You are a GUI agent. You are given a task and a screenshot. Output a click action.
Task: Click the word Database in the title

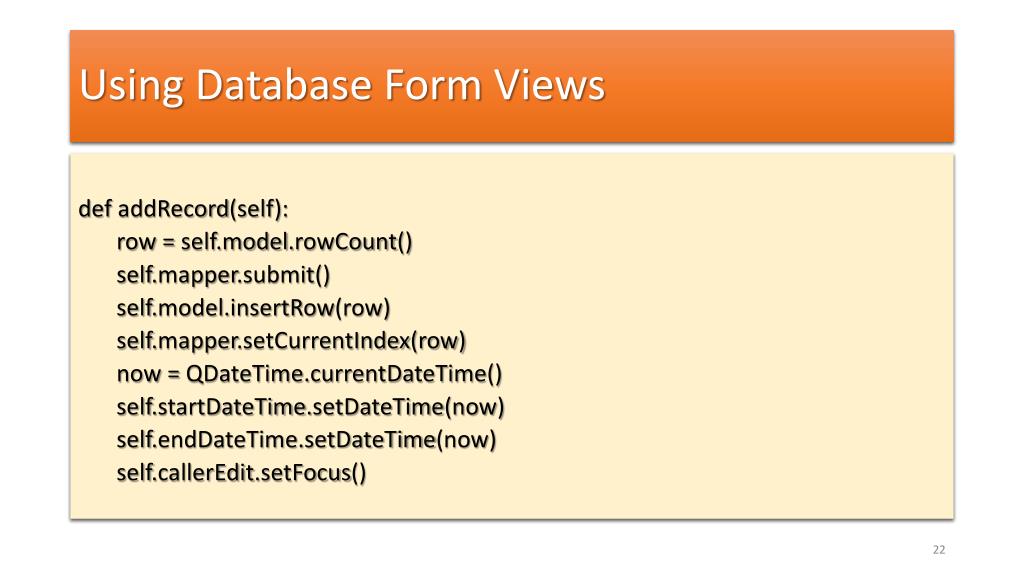point(284,85)
